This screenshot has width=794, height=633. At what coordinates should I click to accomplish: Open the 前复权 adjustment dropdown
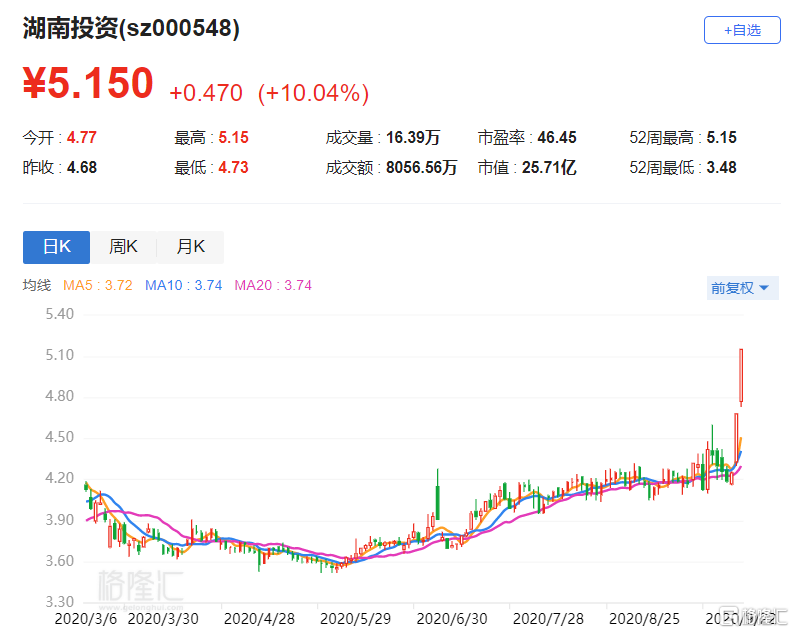pos(742,288)
